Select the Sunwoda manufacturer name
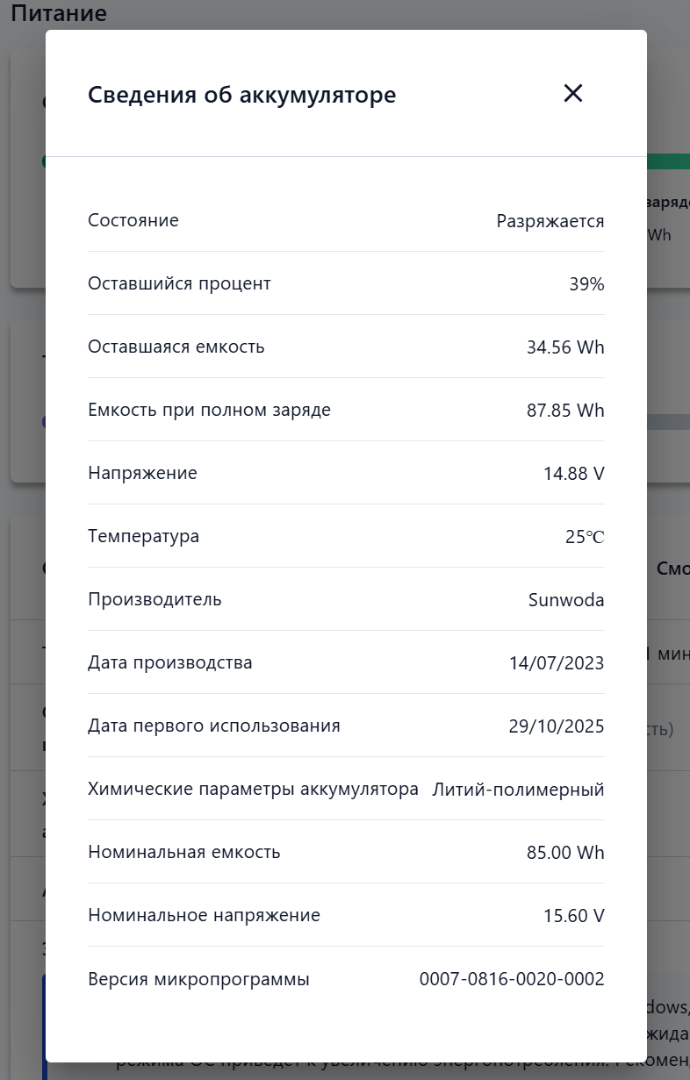 coord(566,600)
